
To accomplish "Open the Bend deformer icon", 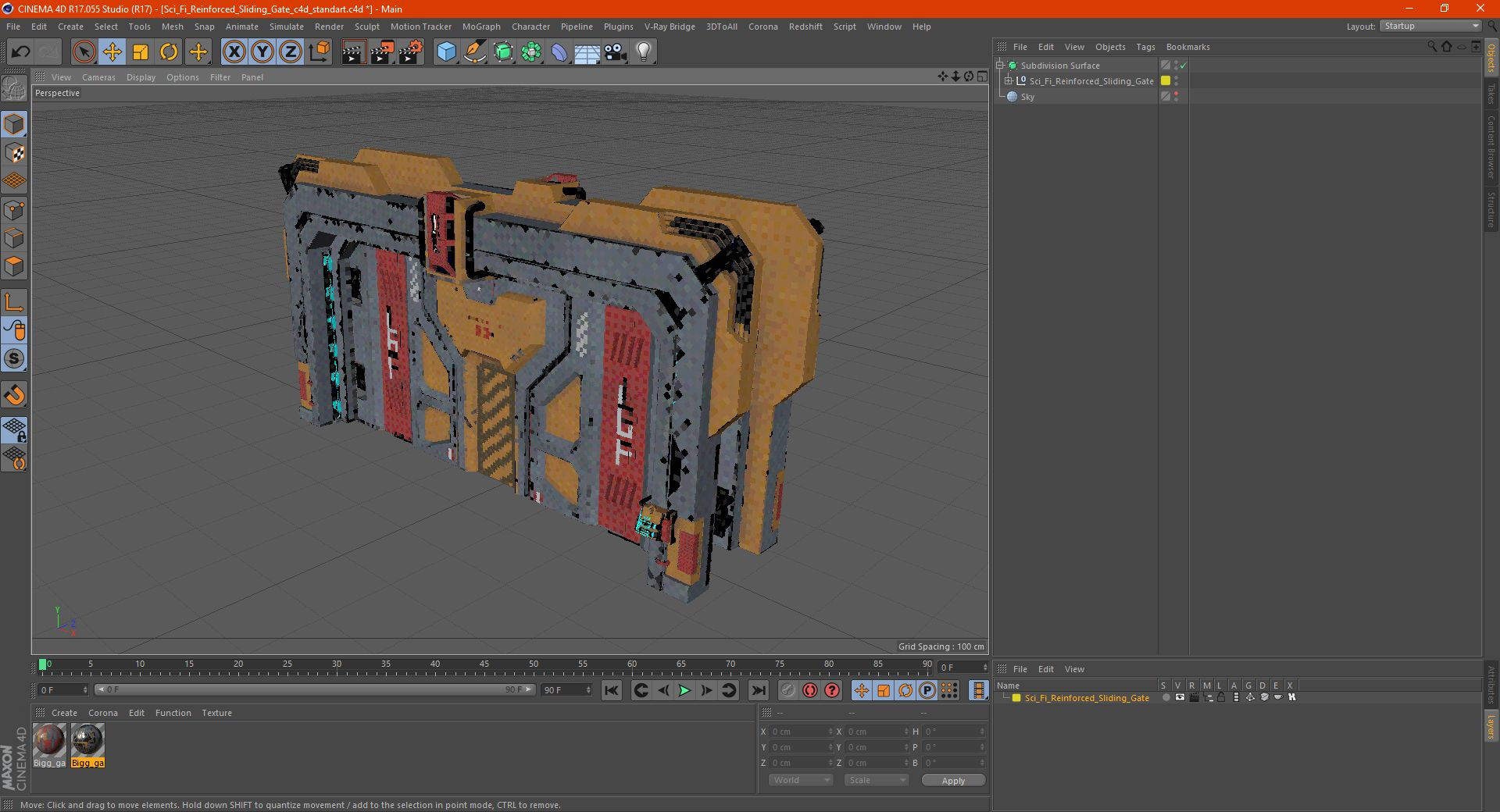I will pyautogui.click(x=559, y=52).
